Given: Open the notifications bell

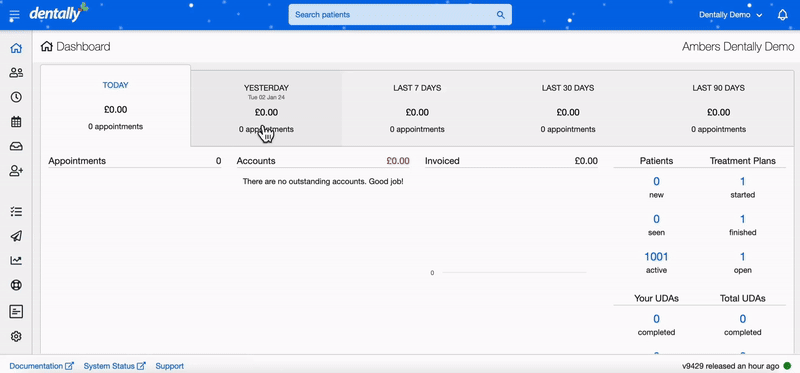Looking at the screenshot, I should point(783,15).
